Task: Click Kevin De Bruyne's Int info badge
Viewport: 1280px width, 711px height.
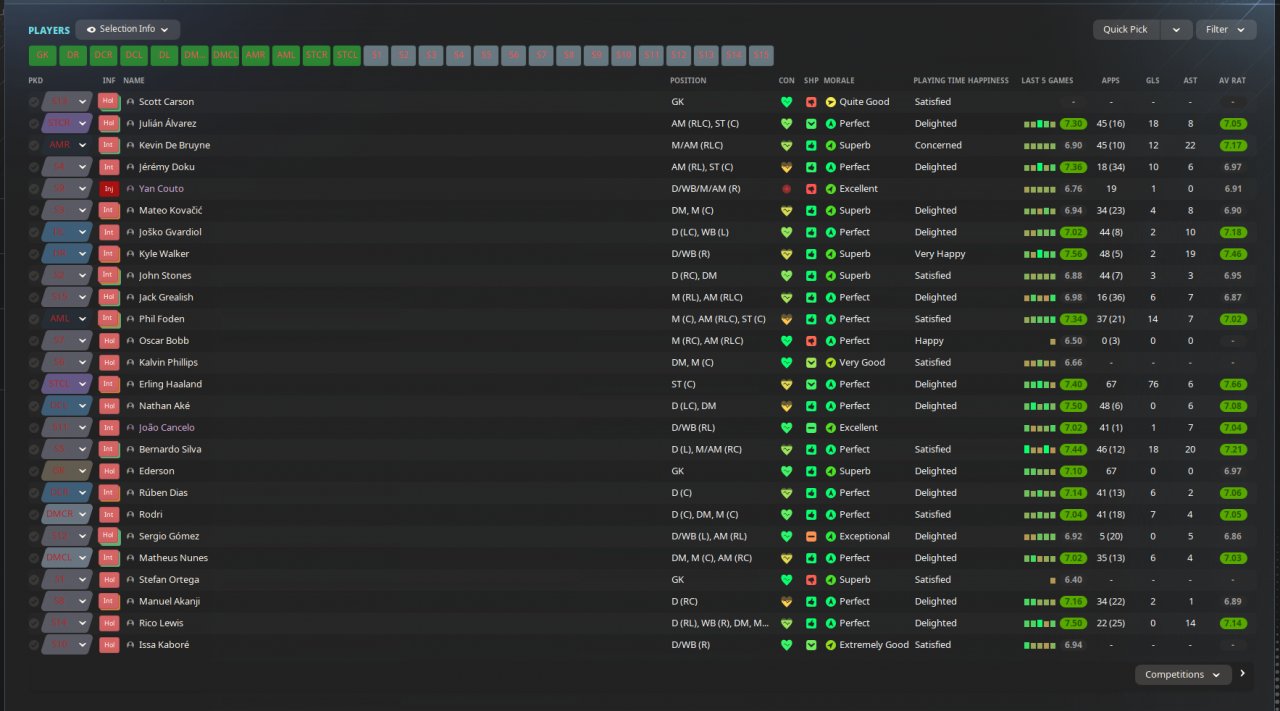Action: (109, 145)
